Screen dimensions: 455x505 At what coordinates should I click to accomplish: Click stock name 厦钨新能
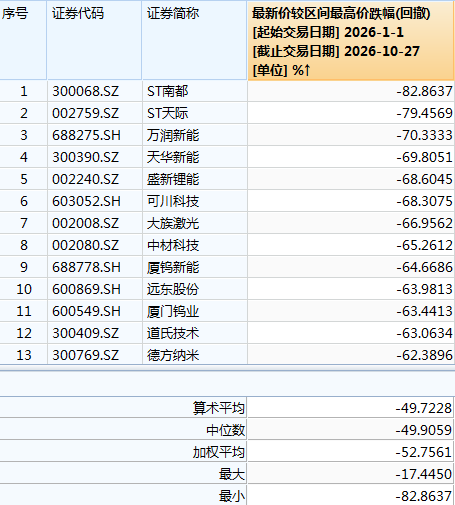tap(173, 267)
